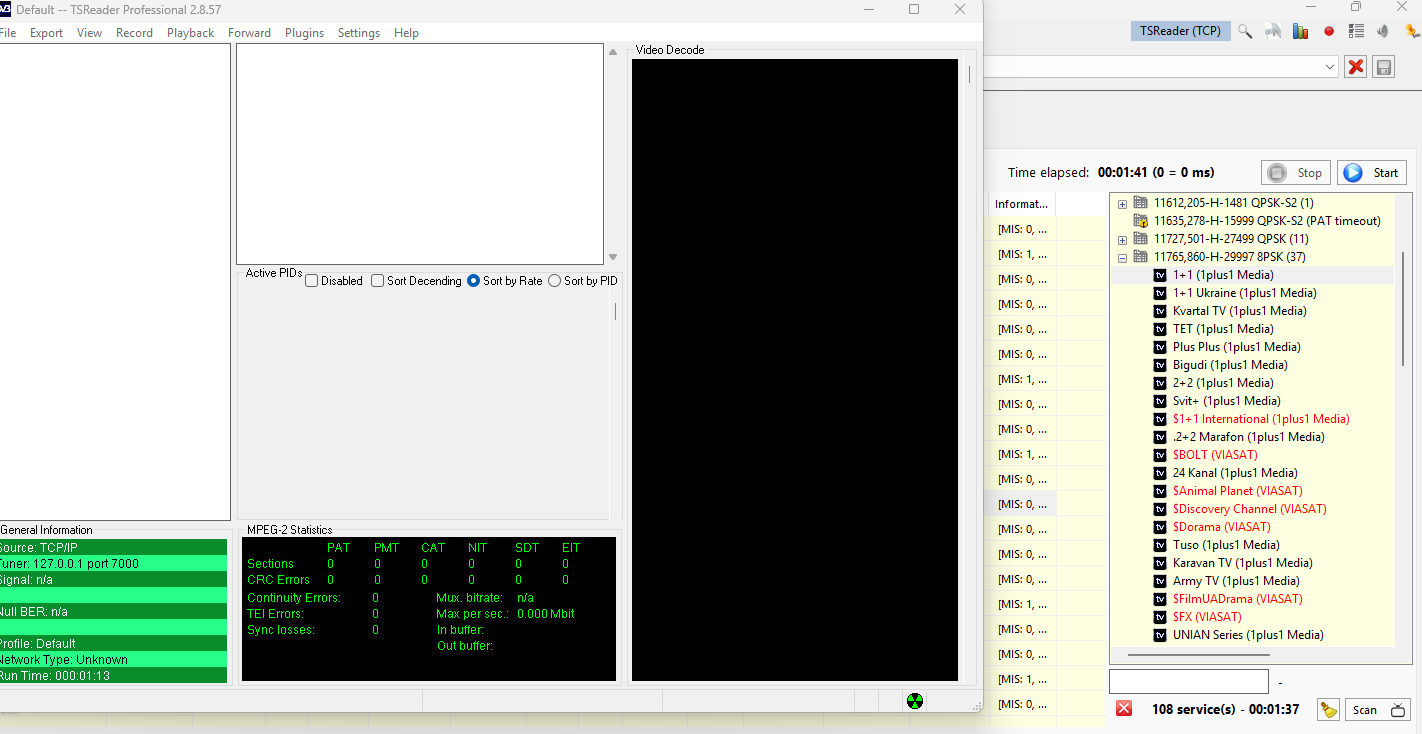Click the TSReader app icon in the title bar
The height and width of the screenshot is (734, 1422).
coord(5,9)
